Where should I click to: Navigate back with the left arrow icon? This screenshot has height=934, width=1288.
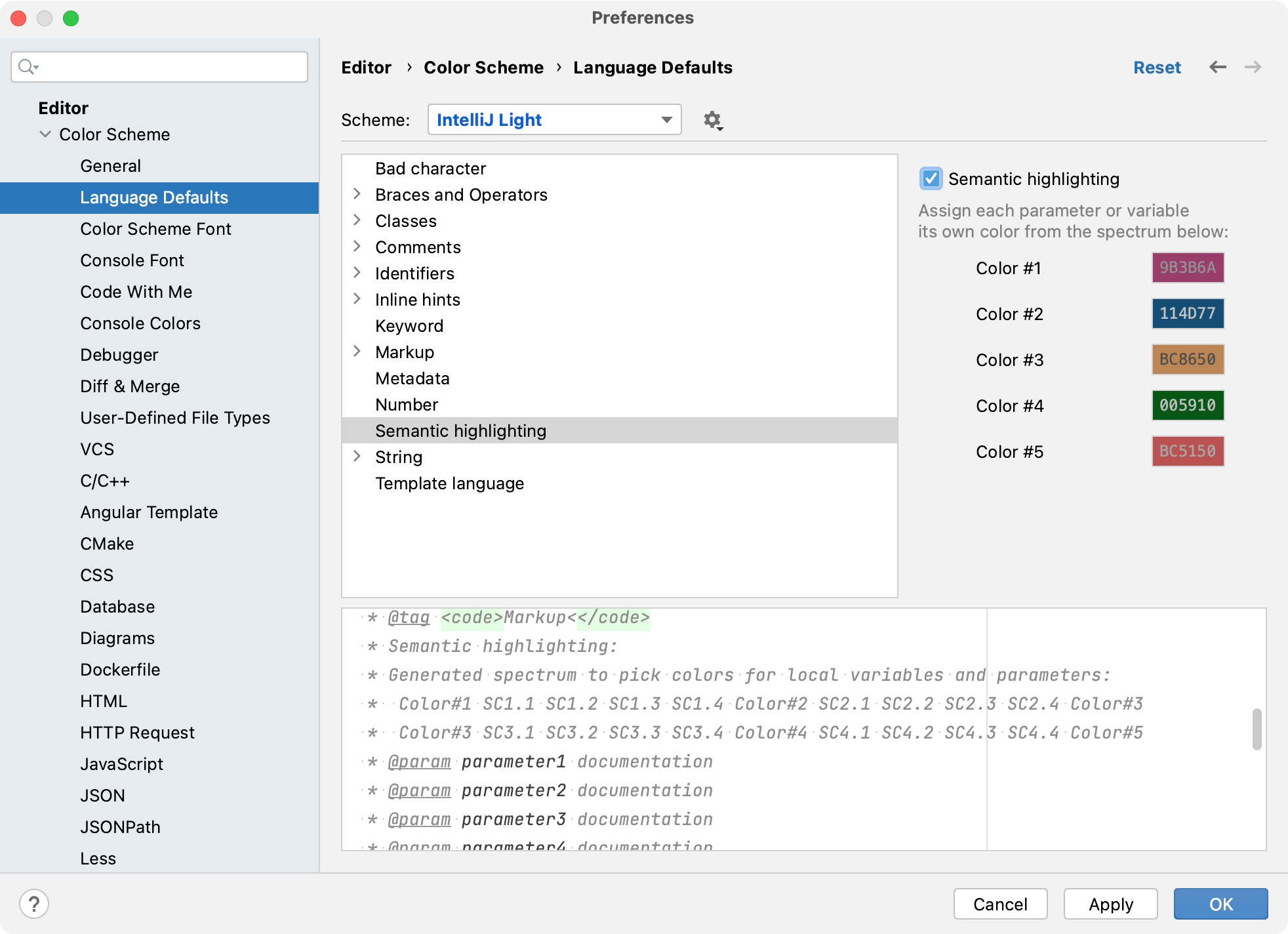coord(1218,67)
